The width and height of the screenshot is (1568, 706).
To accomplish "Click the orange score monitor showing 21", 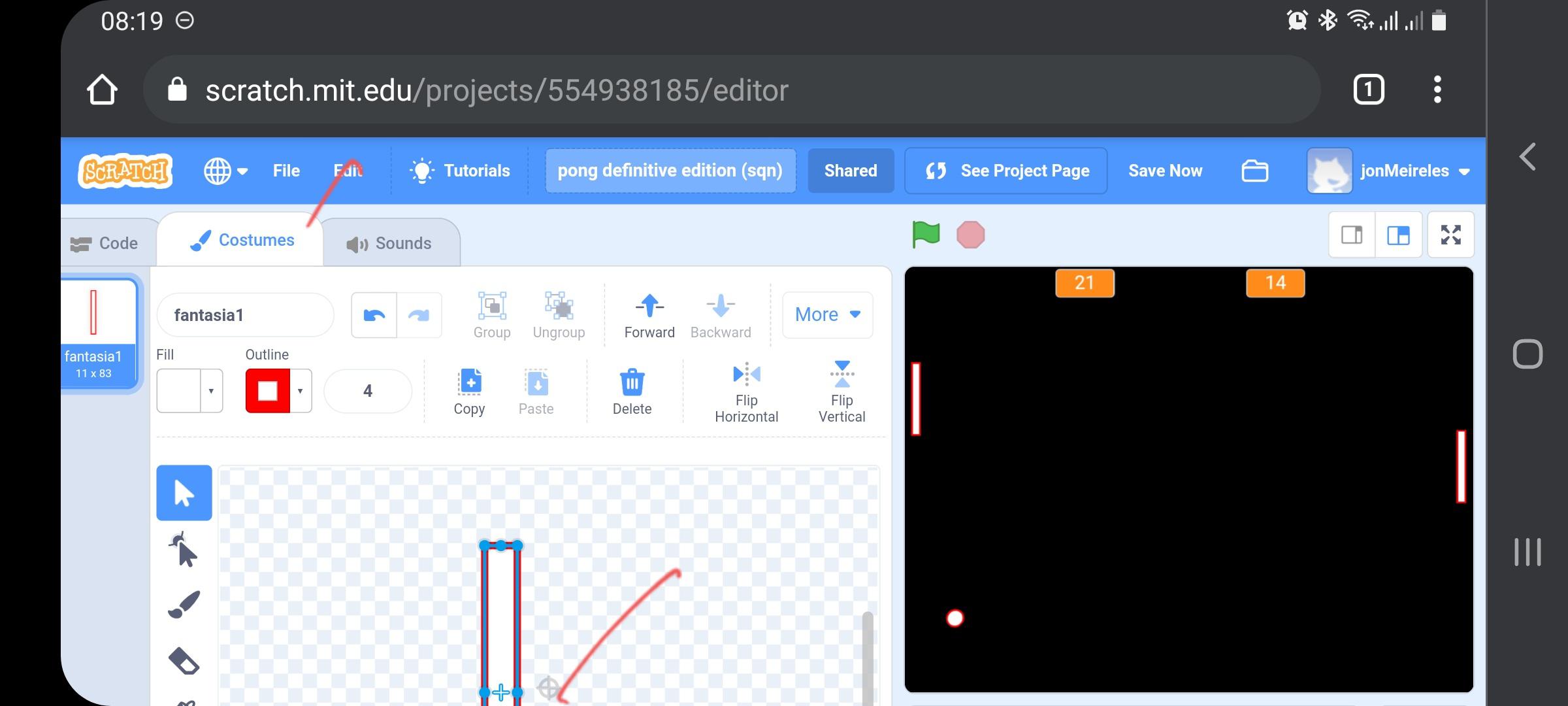I will tap(1085, 283).
